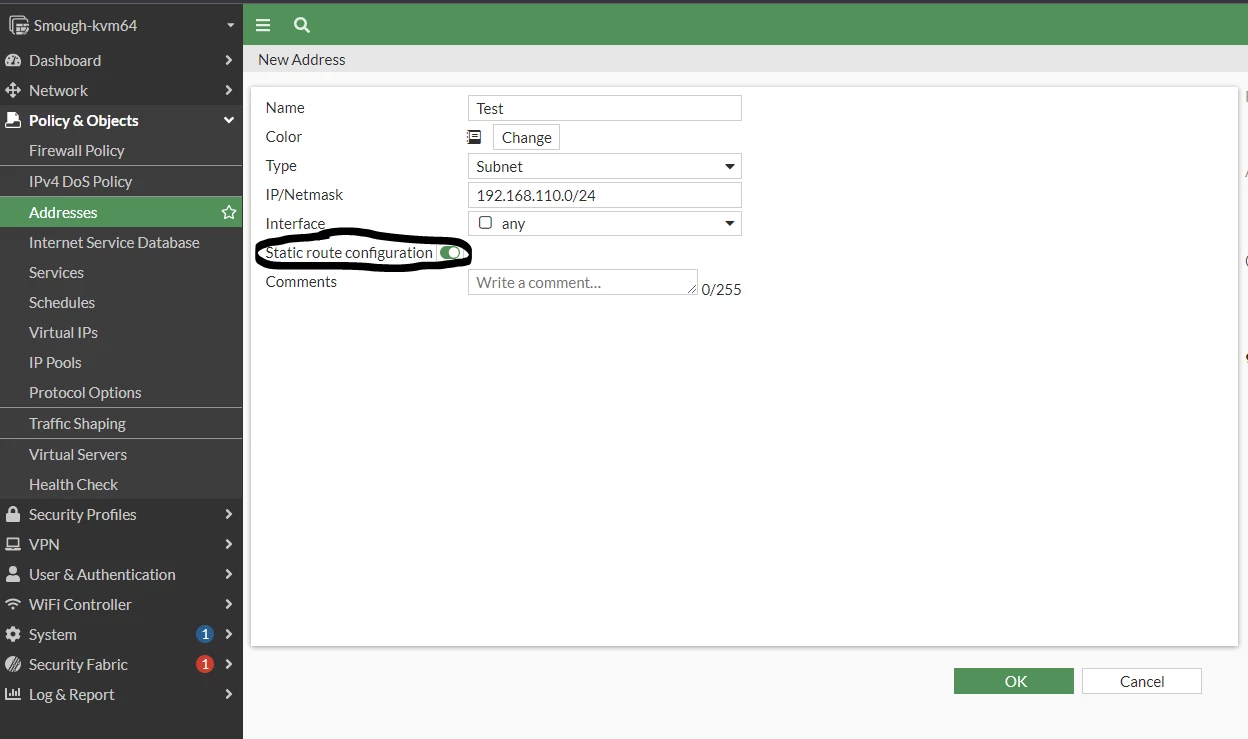
Task: Click the hamburger menu icon
Action: click(x=263, y=25)
